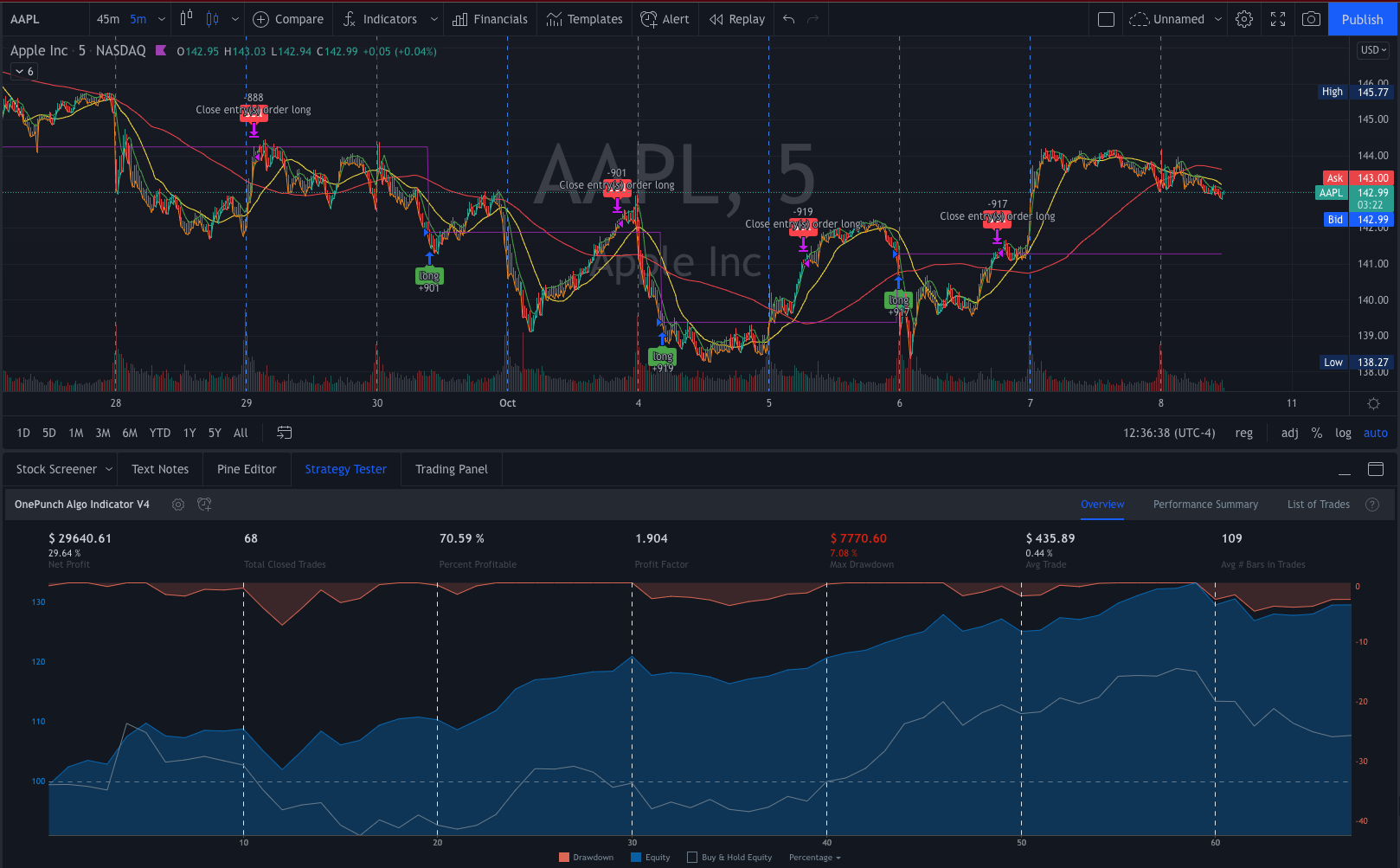Open Compare symbol tool
The height and width of the screenshot is (868, 1400).
tap(288, 19)
